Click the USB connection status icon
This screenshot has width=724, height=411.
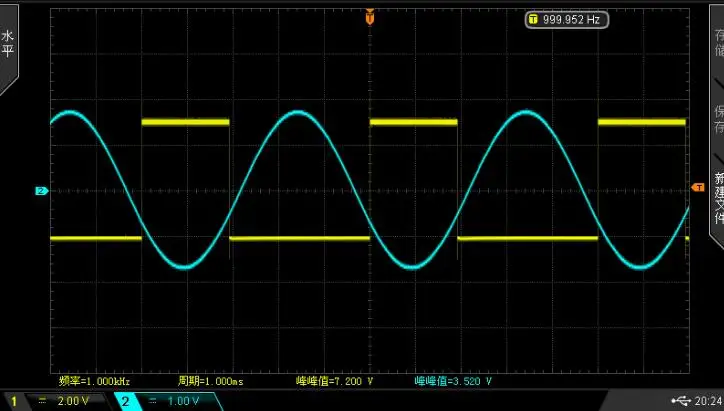pos(681,400)
